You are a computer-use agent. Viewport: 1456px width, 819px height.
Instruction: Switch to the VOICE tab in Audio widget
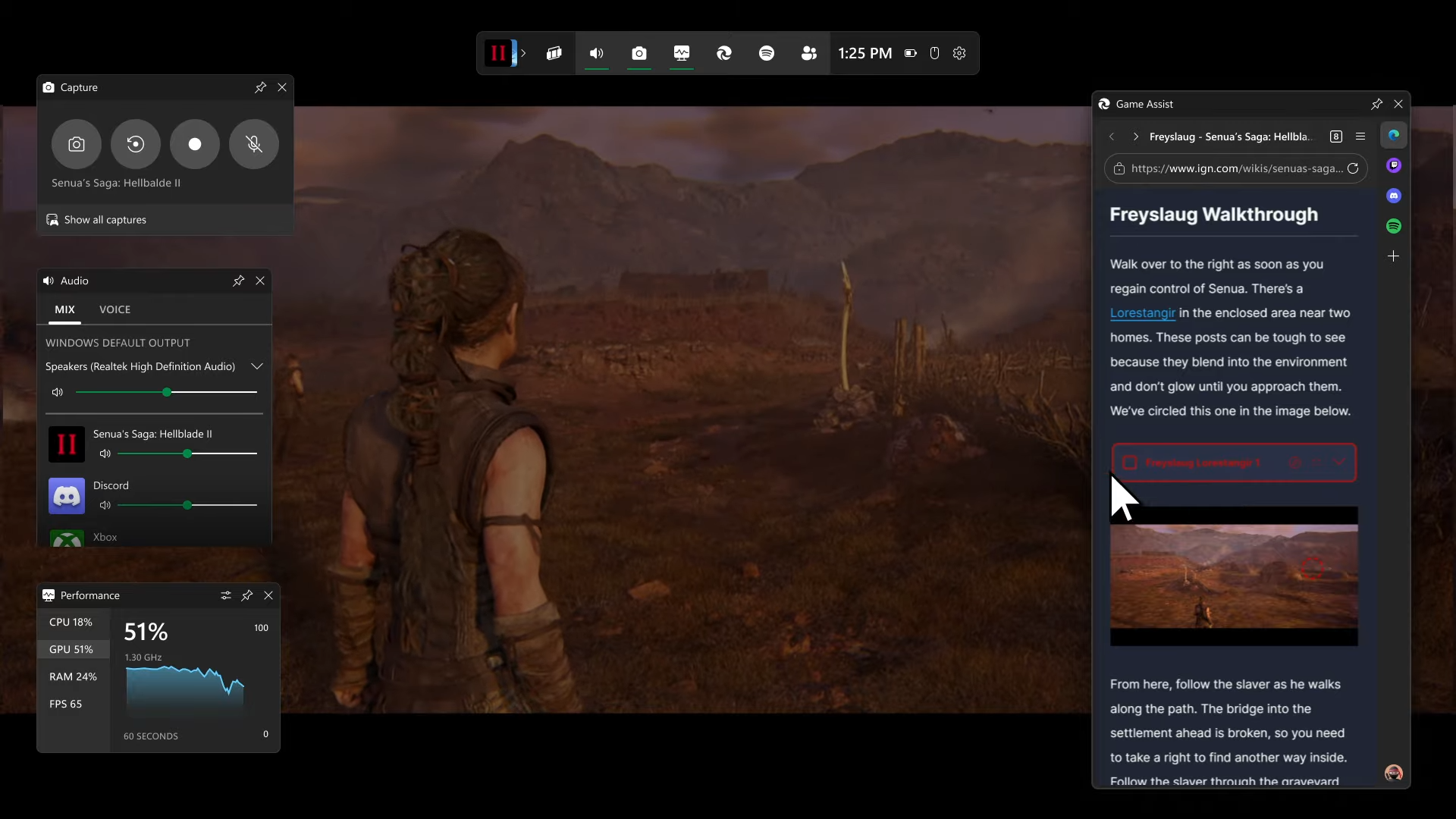(x=115, y=309)
